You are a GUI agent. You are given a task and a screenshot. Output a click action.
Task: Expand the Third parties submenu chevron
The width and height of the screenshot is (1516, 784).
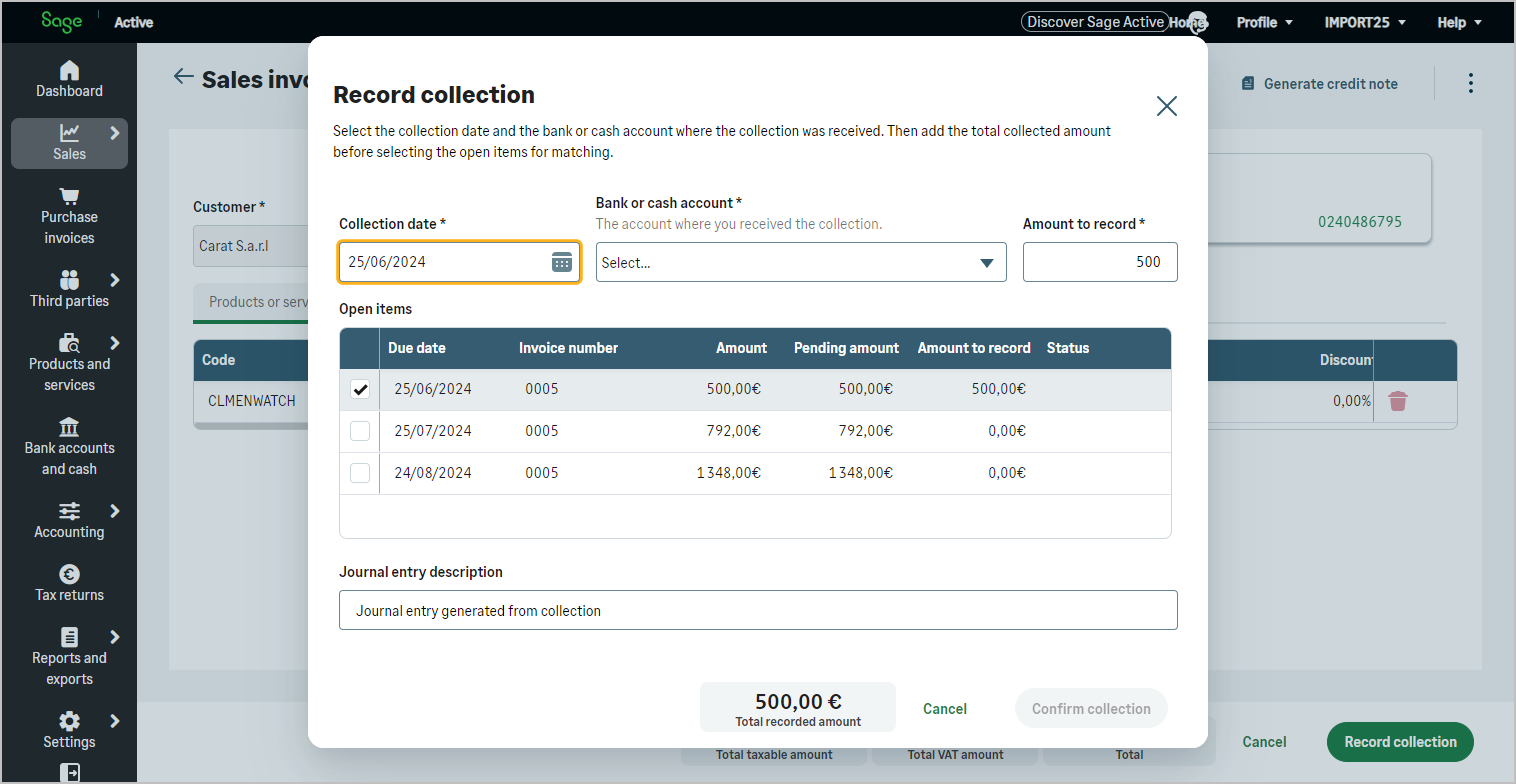point(114,280)
